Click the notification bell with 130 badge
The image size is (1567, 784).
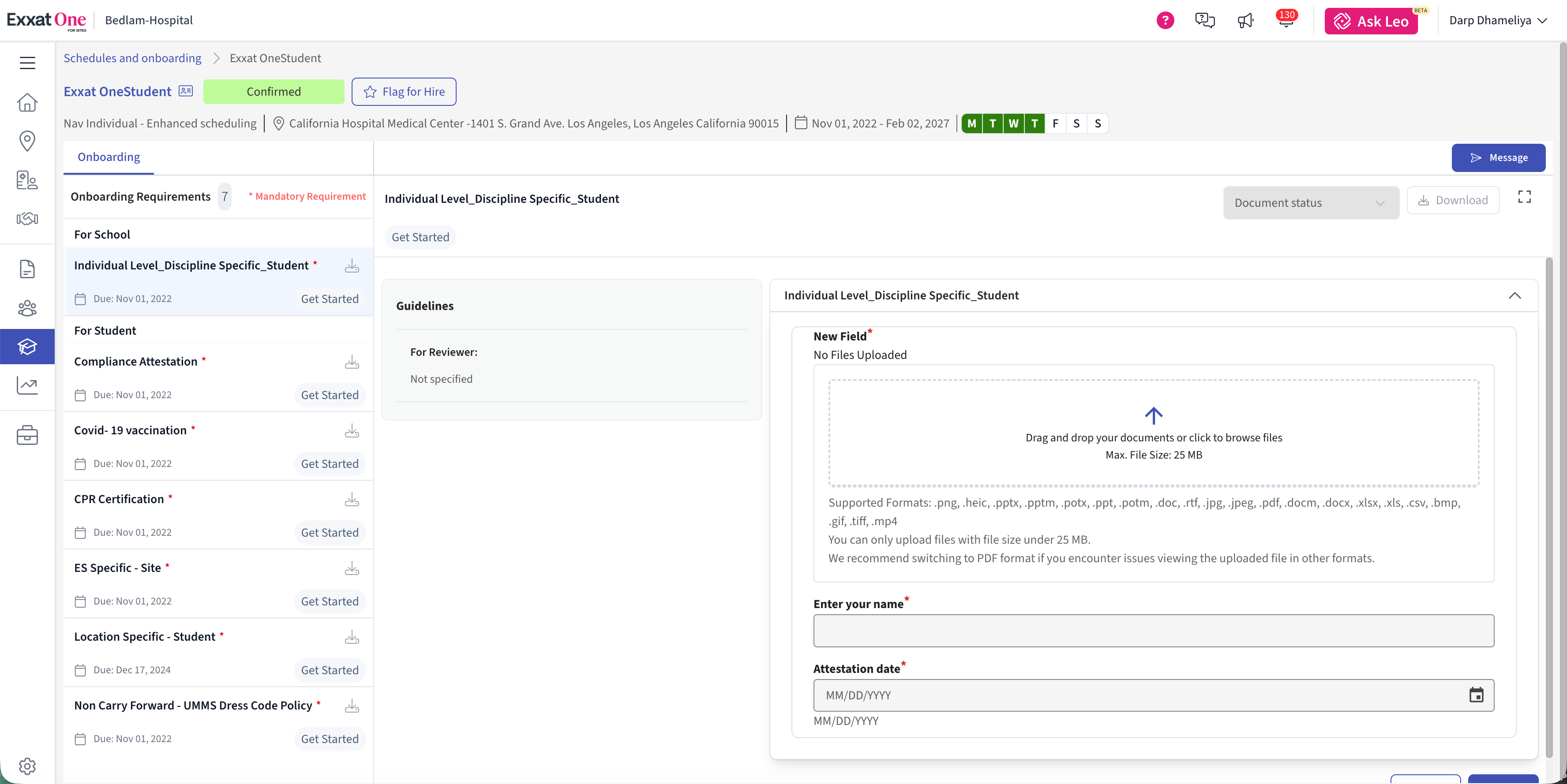pyautogui.click(x=1286, y=21)
